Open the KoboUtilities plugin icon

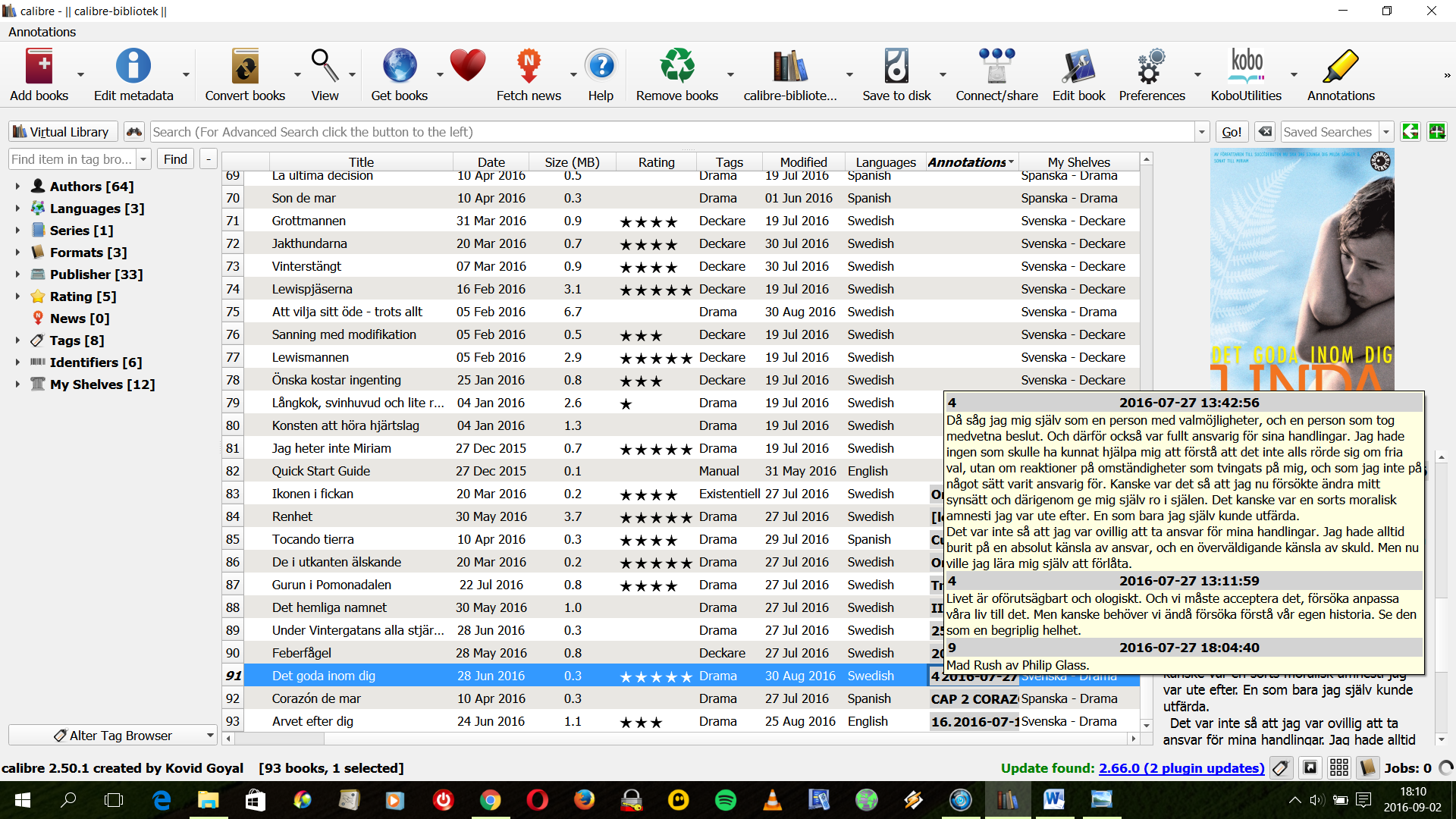pyautogui.click(x=1246, y=67)
